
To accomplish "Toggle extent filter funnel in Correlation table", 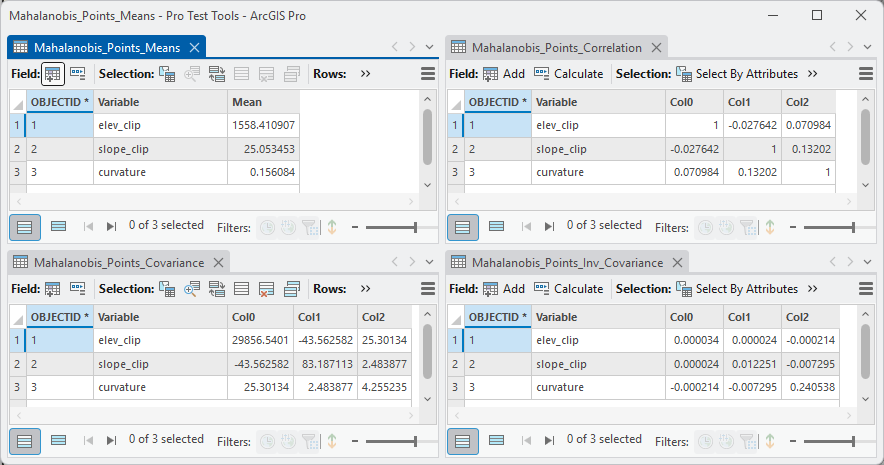I will [748, 227].
